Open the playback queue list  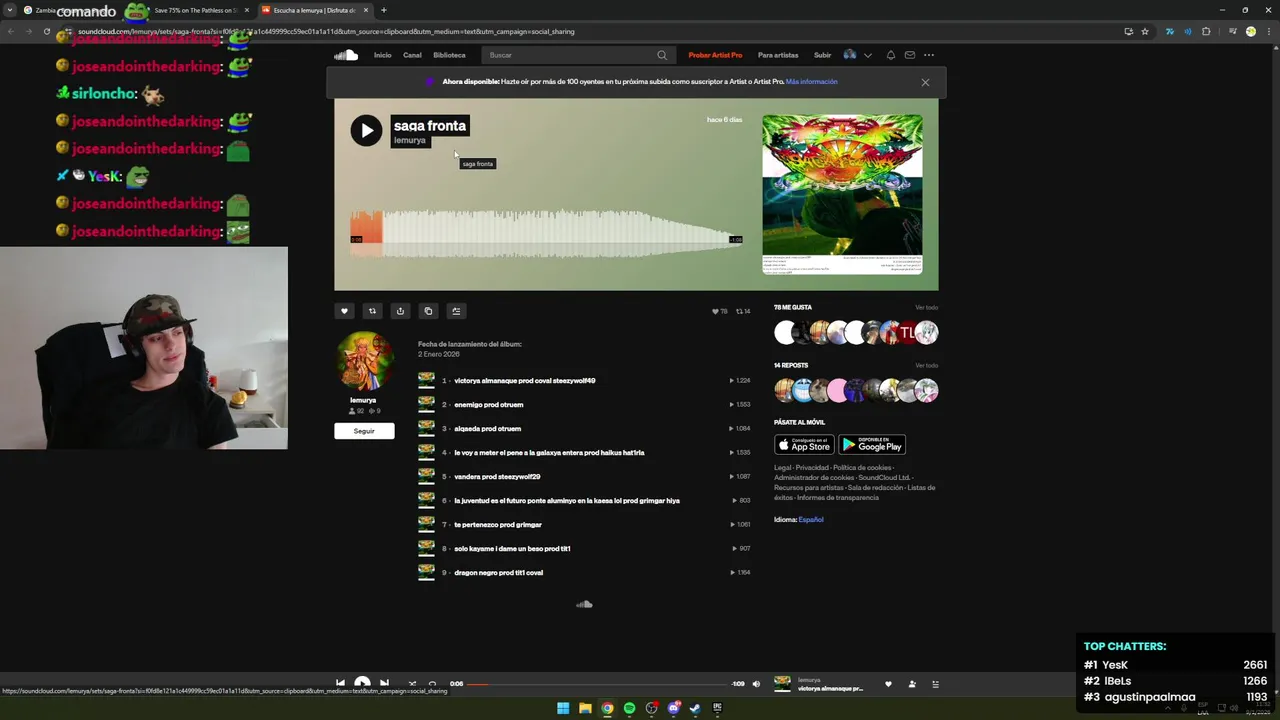click(936, 684)
